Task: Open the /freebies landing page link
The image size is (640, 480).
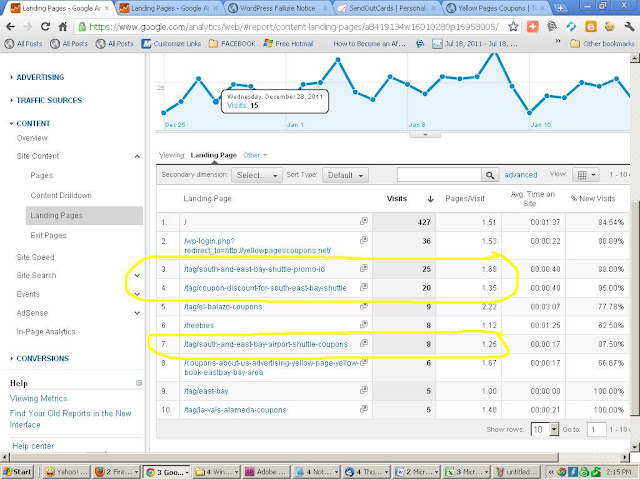Action: [x=199, y=325]
